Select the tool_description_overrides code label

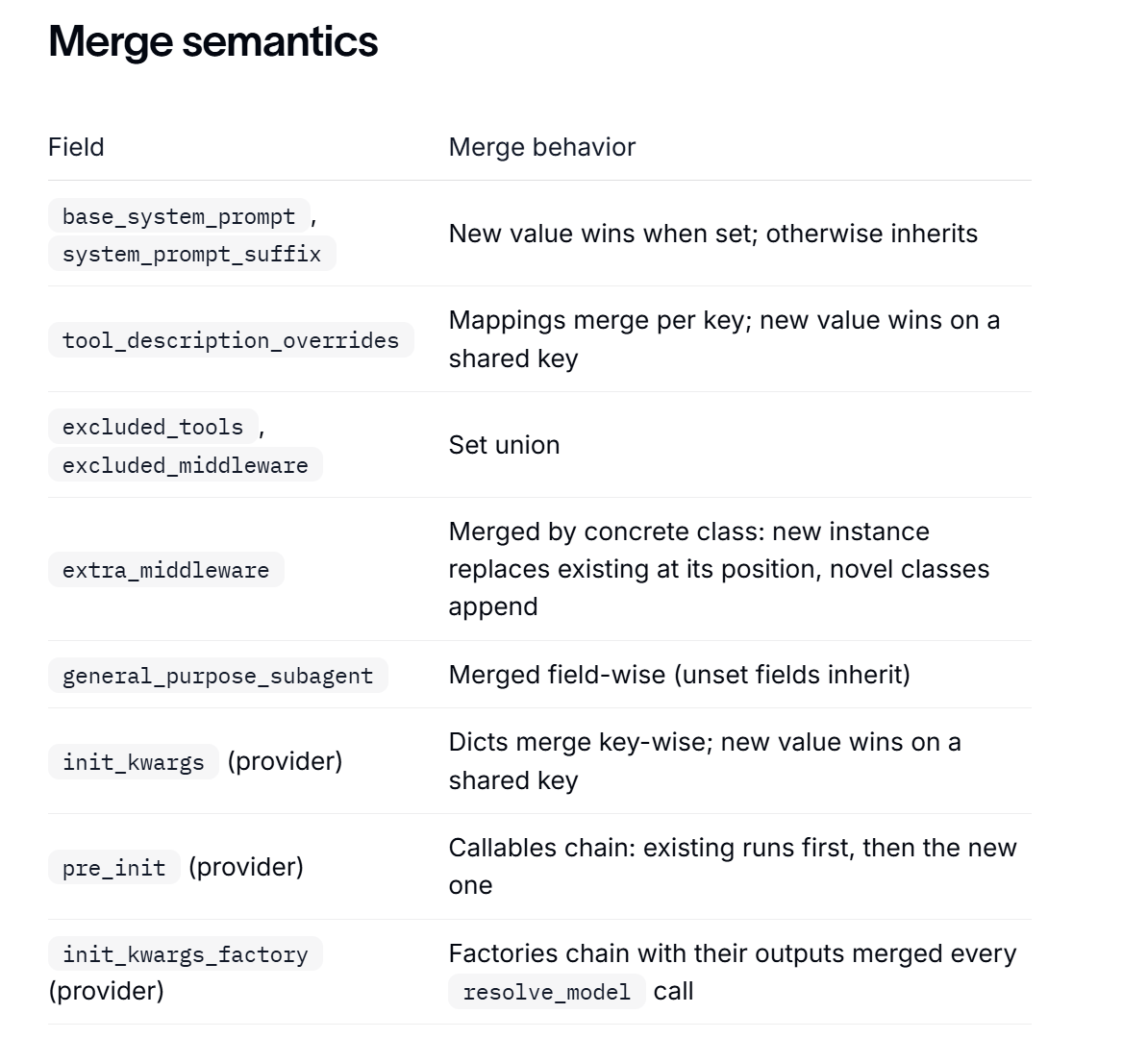coord(231,340)
